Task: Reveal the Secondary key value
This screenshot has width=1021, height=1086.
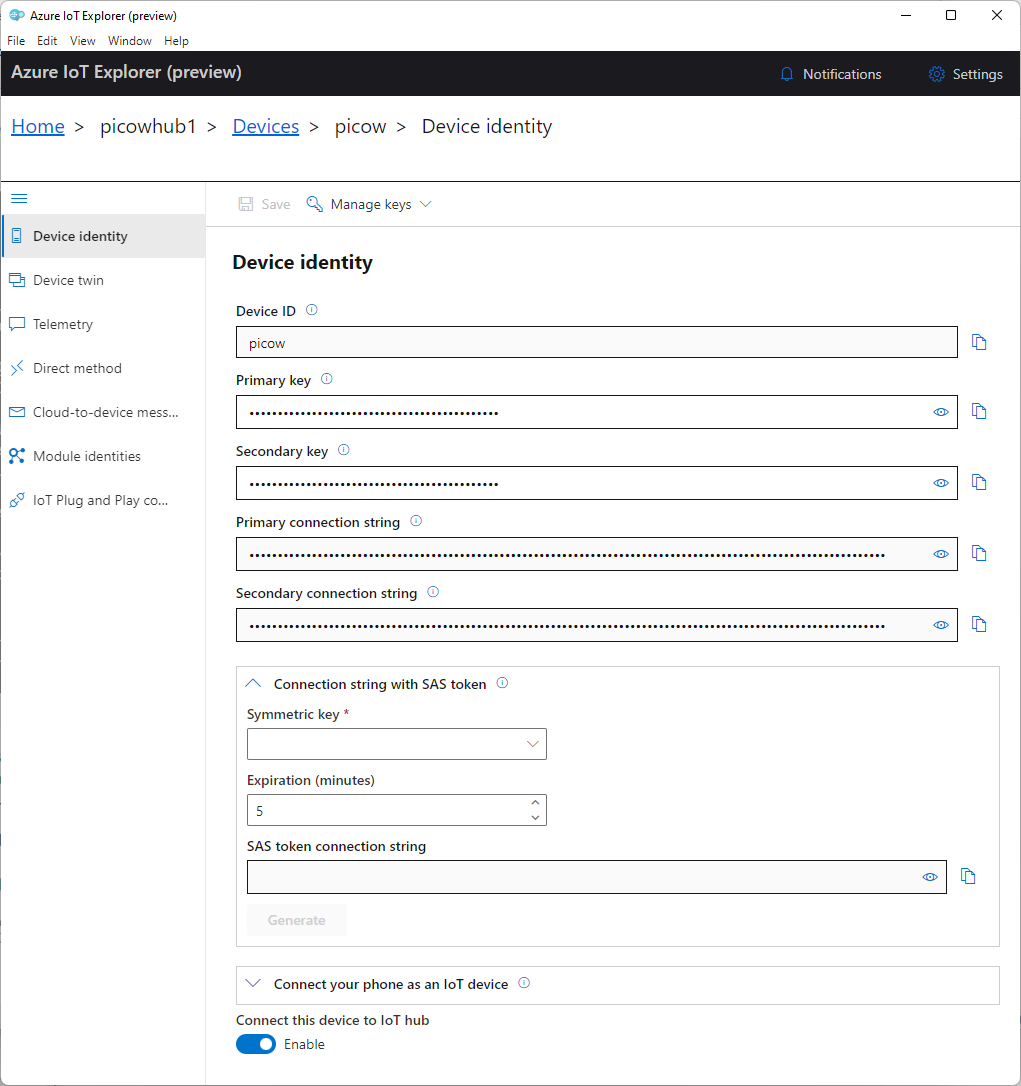Action: tap(941, 483)
